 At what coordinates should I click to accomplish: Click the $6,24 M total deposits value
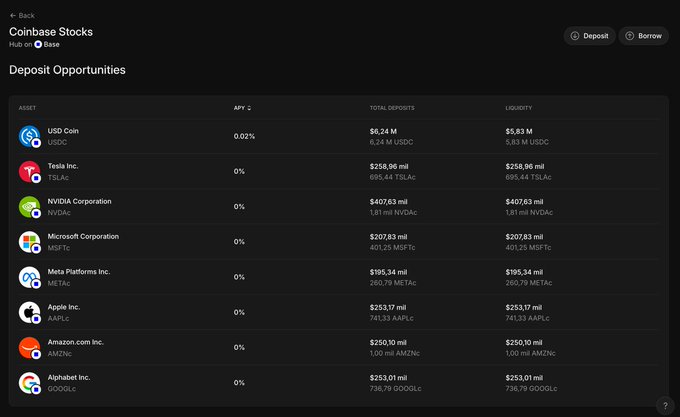pyautogui.click(x=383, y=131)
